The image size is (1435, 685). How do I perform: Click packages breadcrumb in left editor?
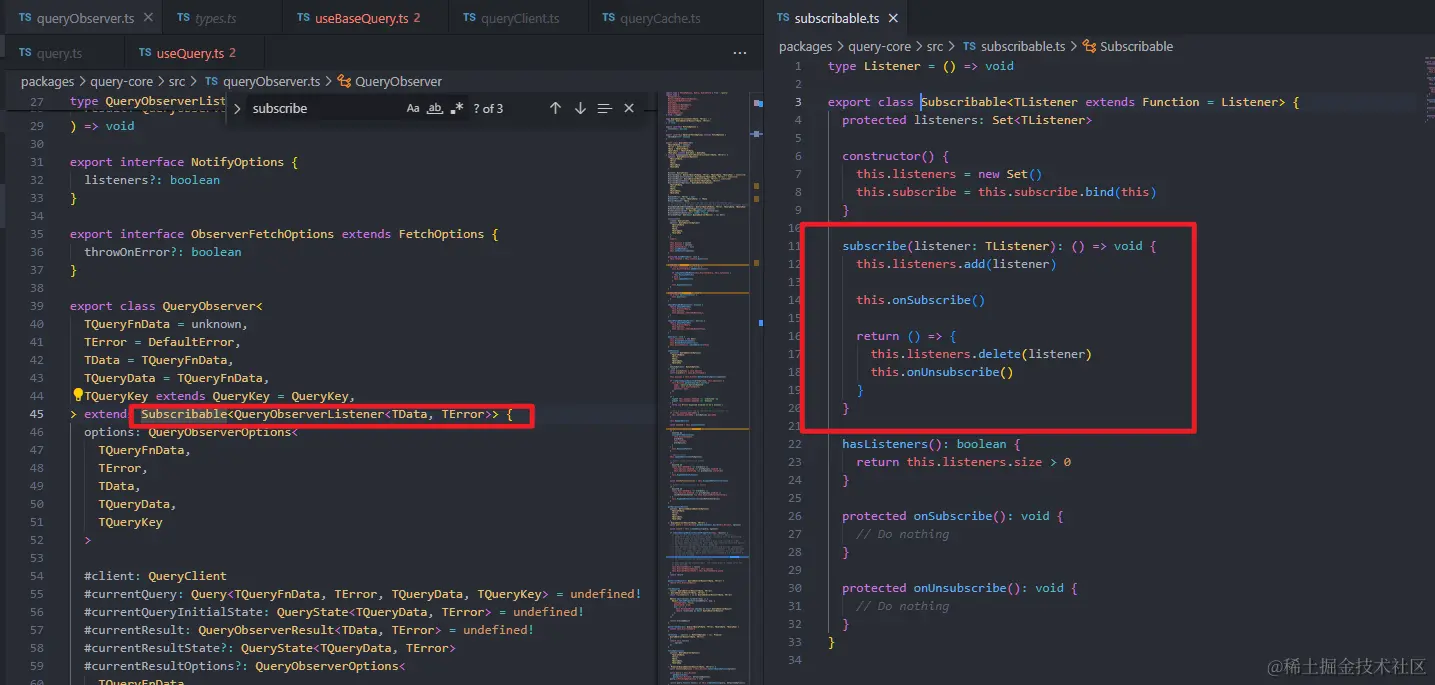[x=48, y=82]
